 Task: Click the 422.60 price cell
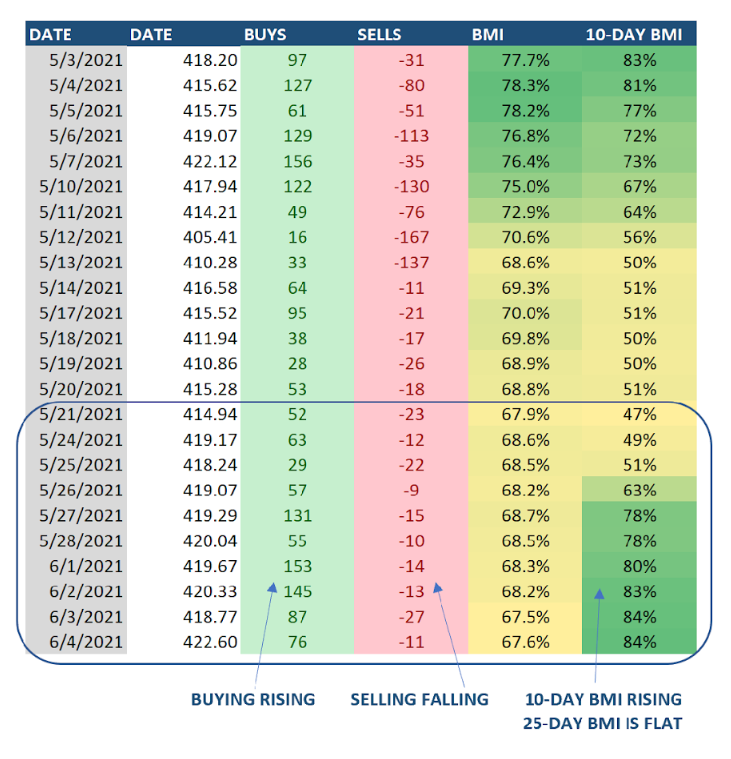coord(210,641)
